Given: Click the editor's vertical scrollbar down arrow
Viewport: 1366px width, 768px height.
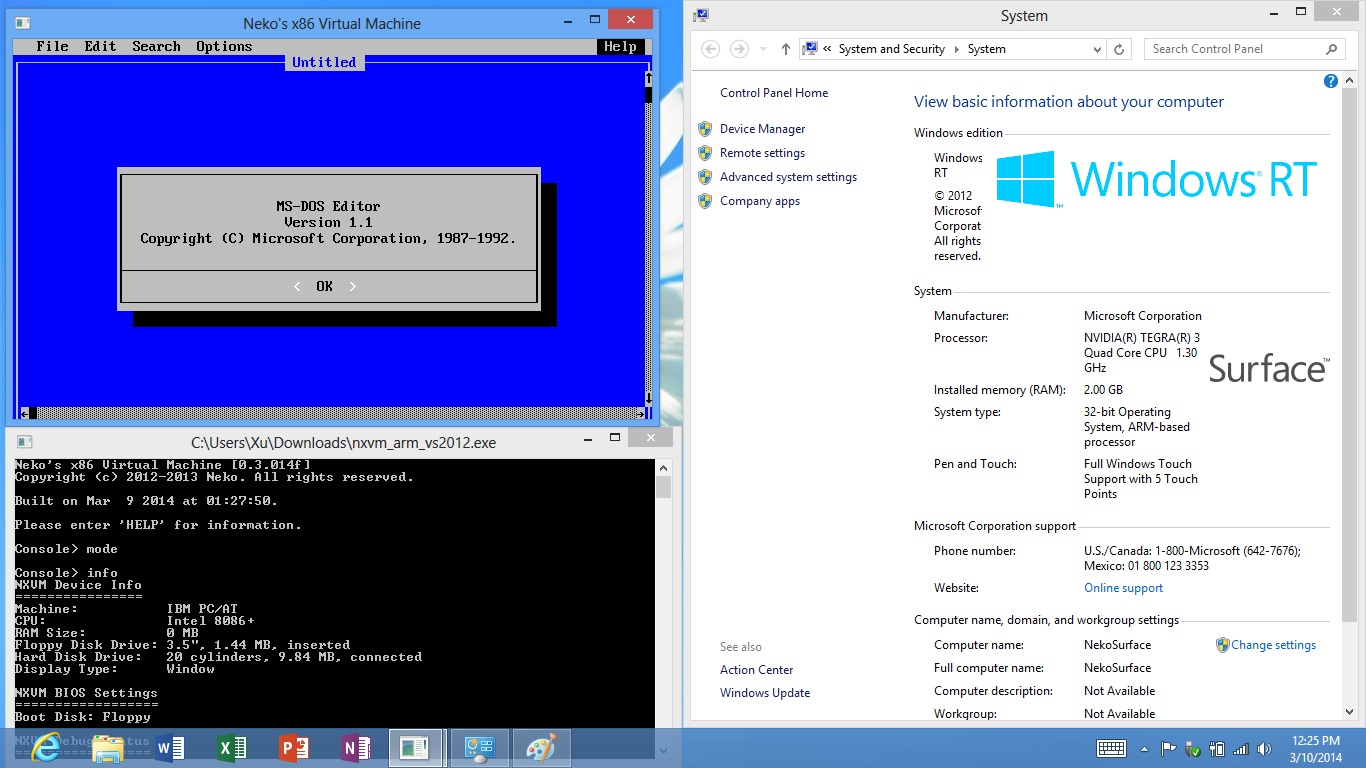Looking at the screenshot, I should coord(648,397).
